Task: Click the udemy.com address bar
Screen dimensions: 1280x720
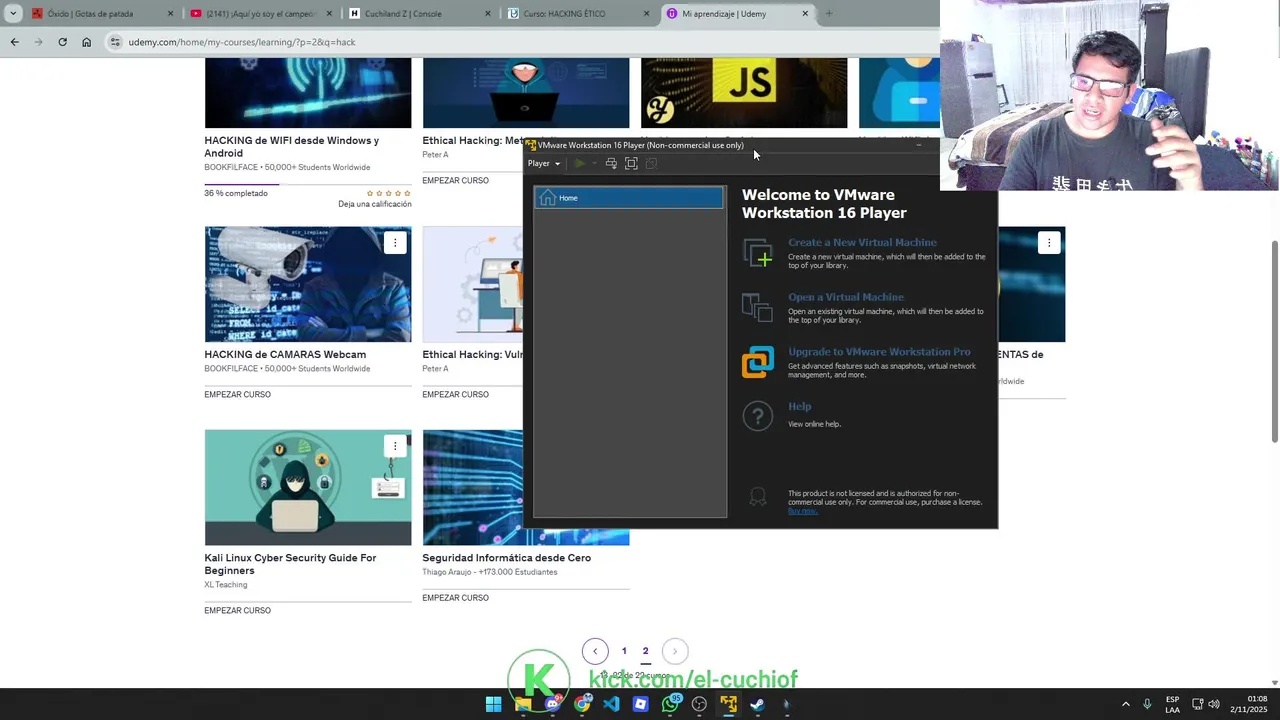Action: coord(520,42)
